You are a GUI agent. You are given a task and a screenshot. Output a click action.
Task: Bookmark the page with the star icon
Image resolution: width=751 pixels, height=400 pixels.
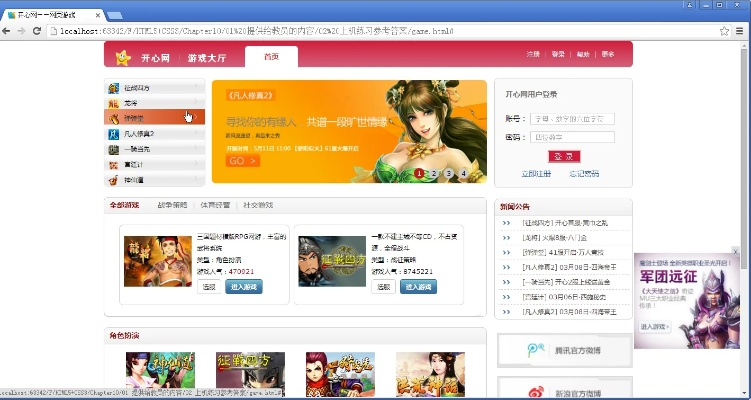point(724,31)
